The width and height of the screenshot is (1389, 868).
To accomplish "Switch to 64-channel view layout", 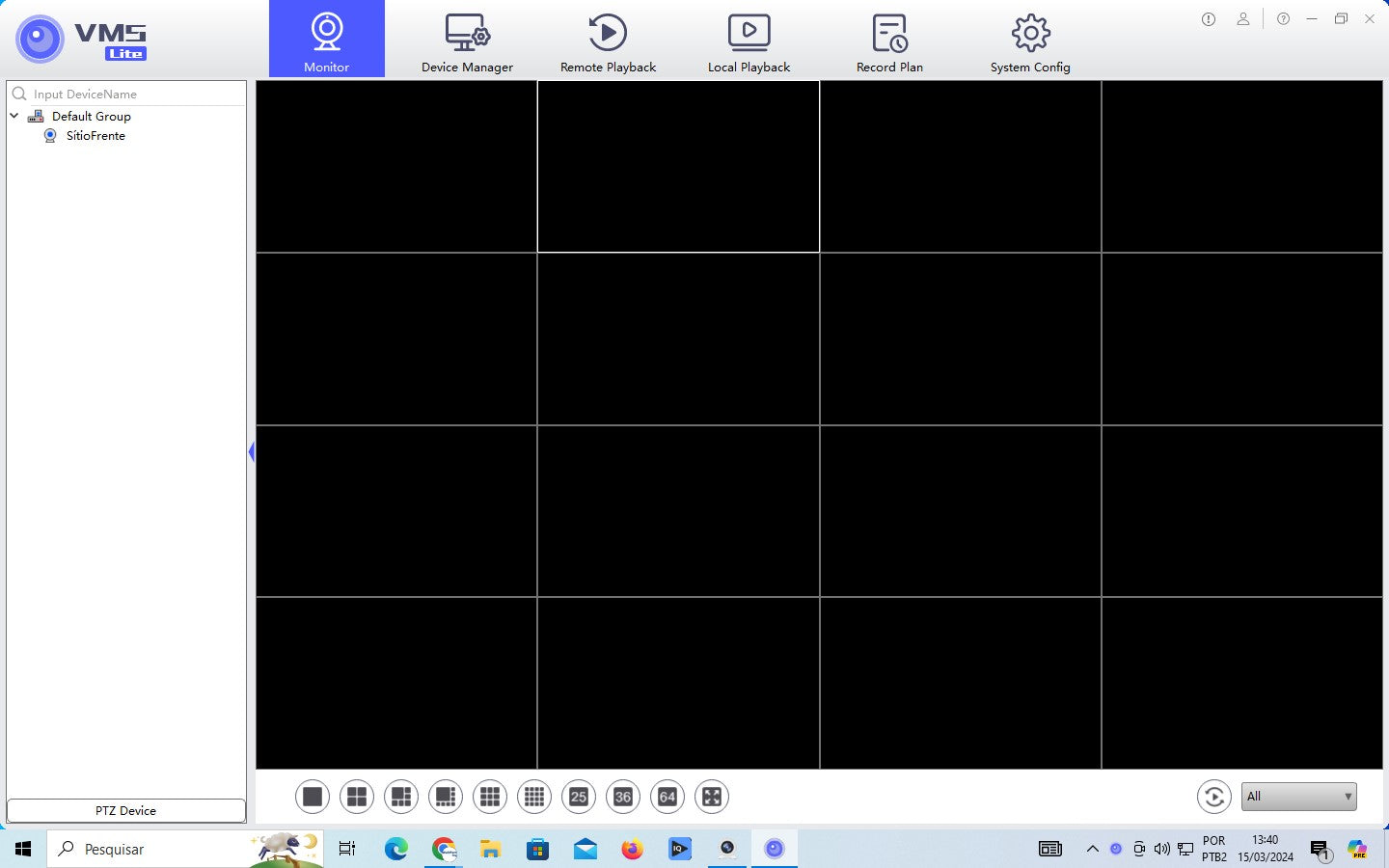I will coord(667,797).
